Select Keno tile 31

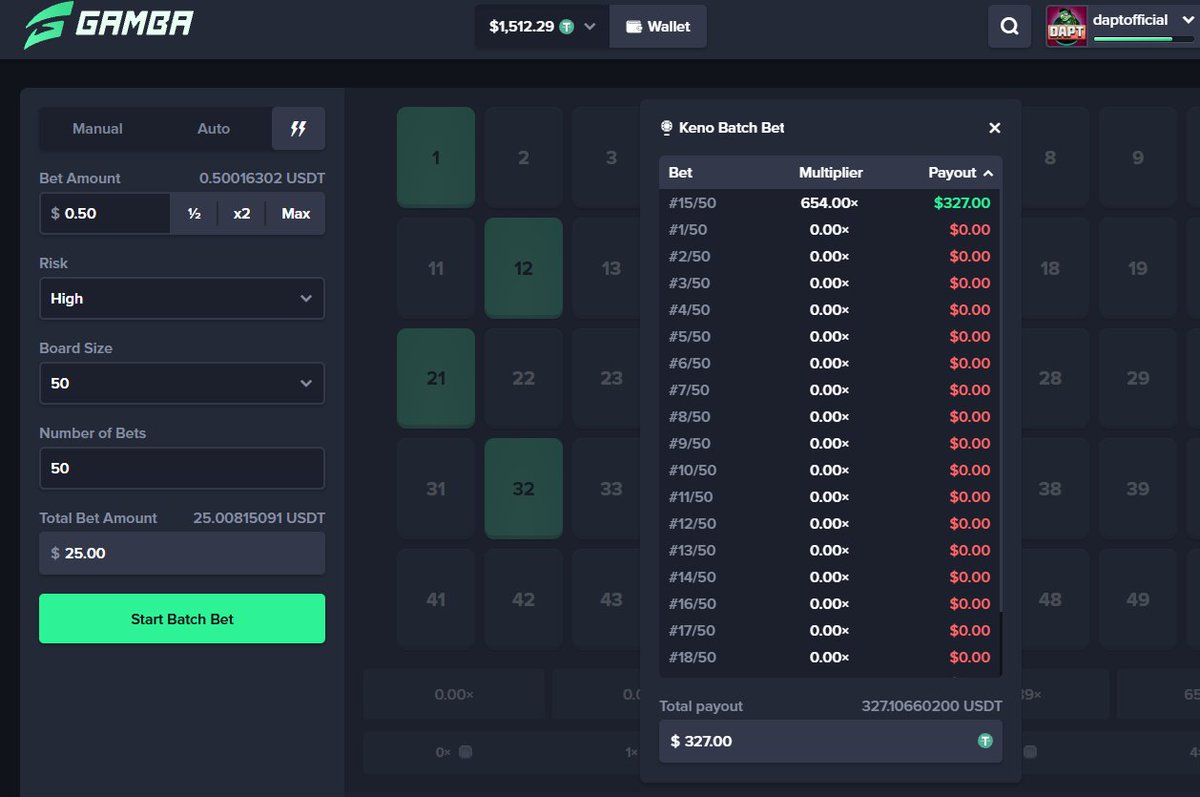[x=436, y=488]
